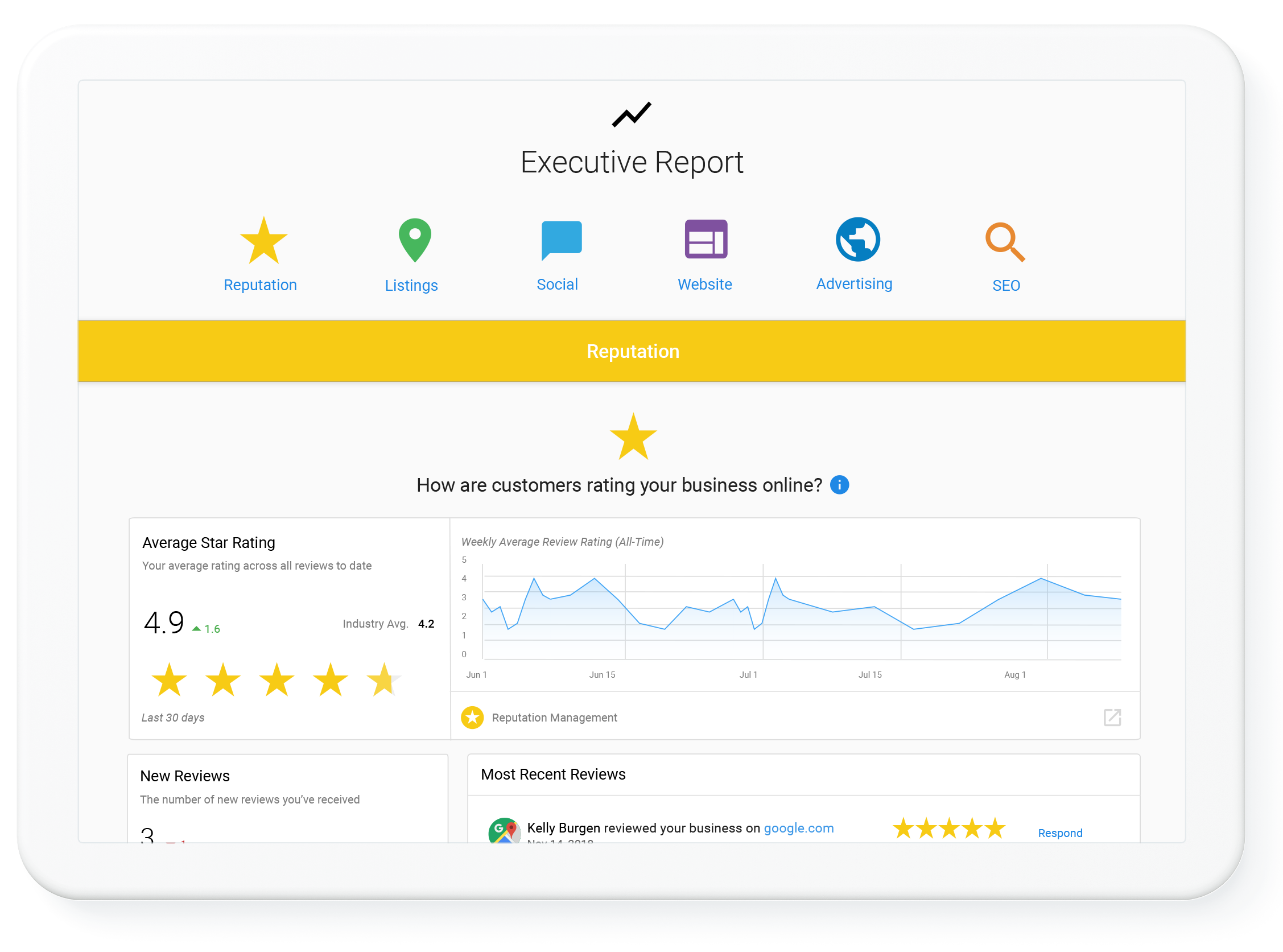Click the green Listings map pin icon
1283x952 pixels.
click(415, 240)
